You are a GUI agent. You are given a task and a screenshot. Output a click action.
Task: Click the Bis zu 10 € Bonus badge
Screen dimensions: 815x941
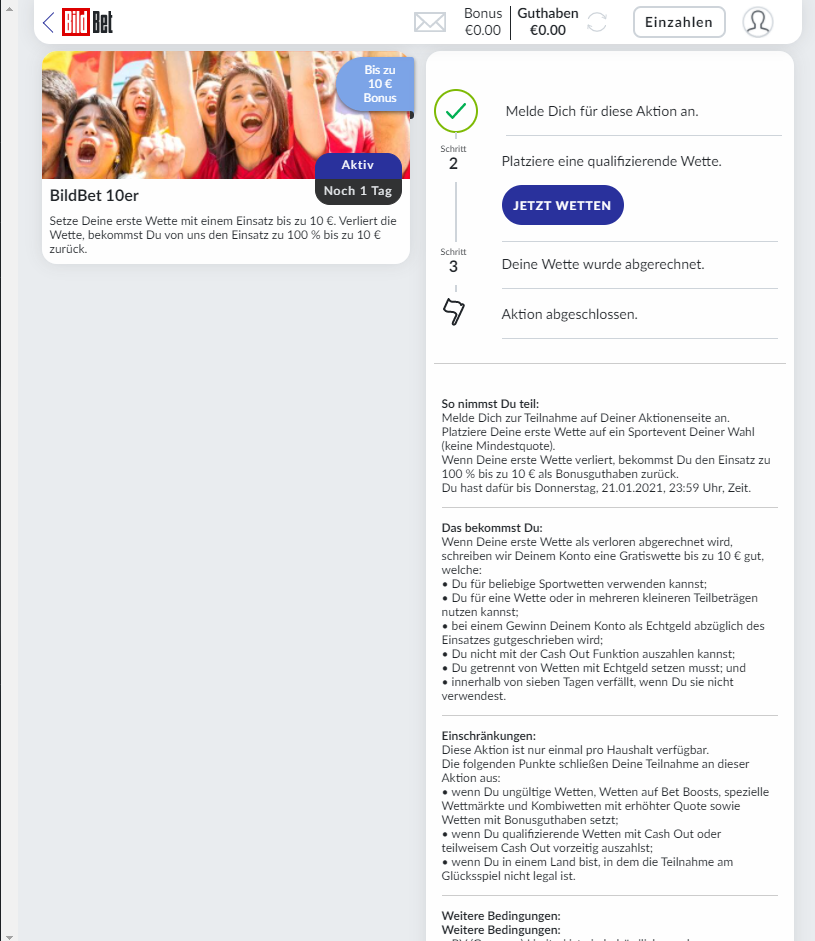(x=378, y=84)
